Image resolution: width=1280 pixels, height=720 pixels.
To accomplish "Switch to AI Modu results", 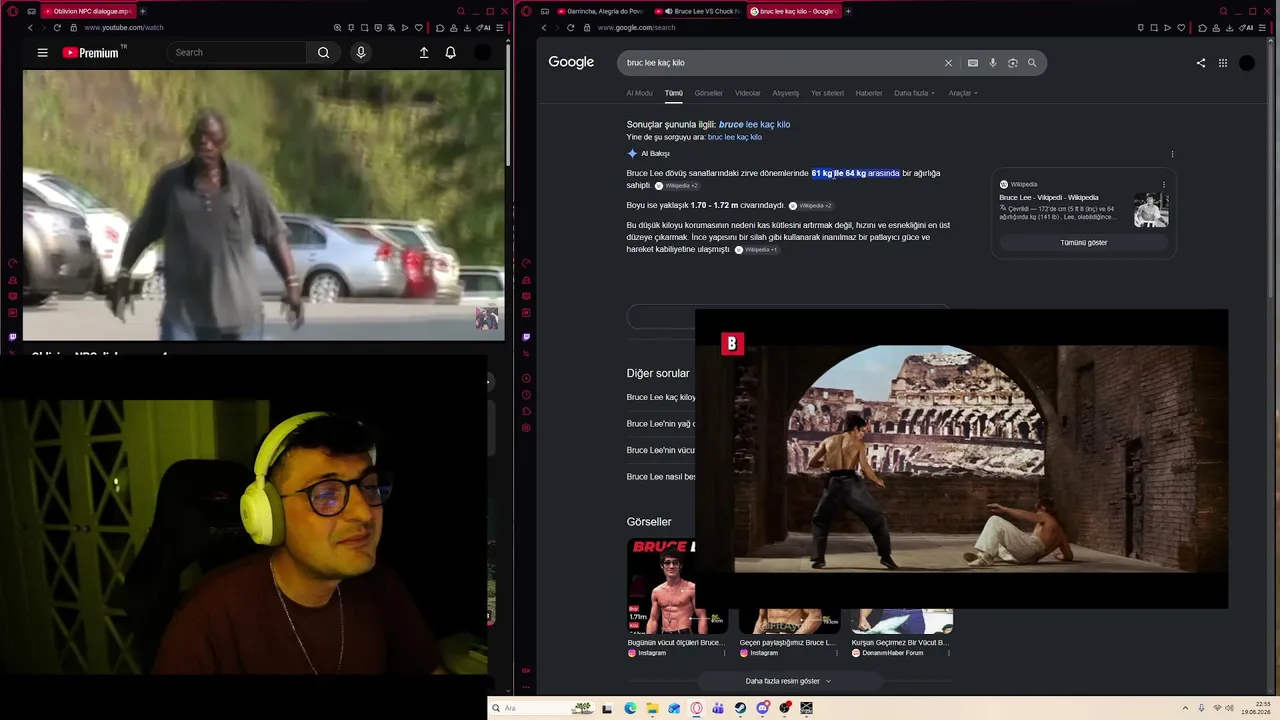I will [x=639, y=93].
